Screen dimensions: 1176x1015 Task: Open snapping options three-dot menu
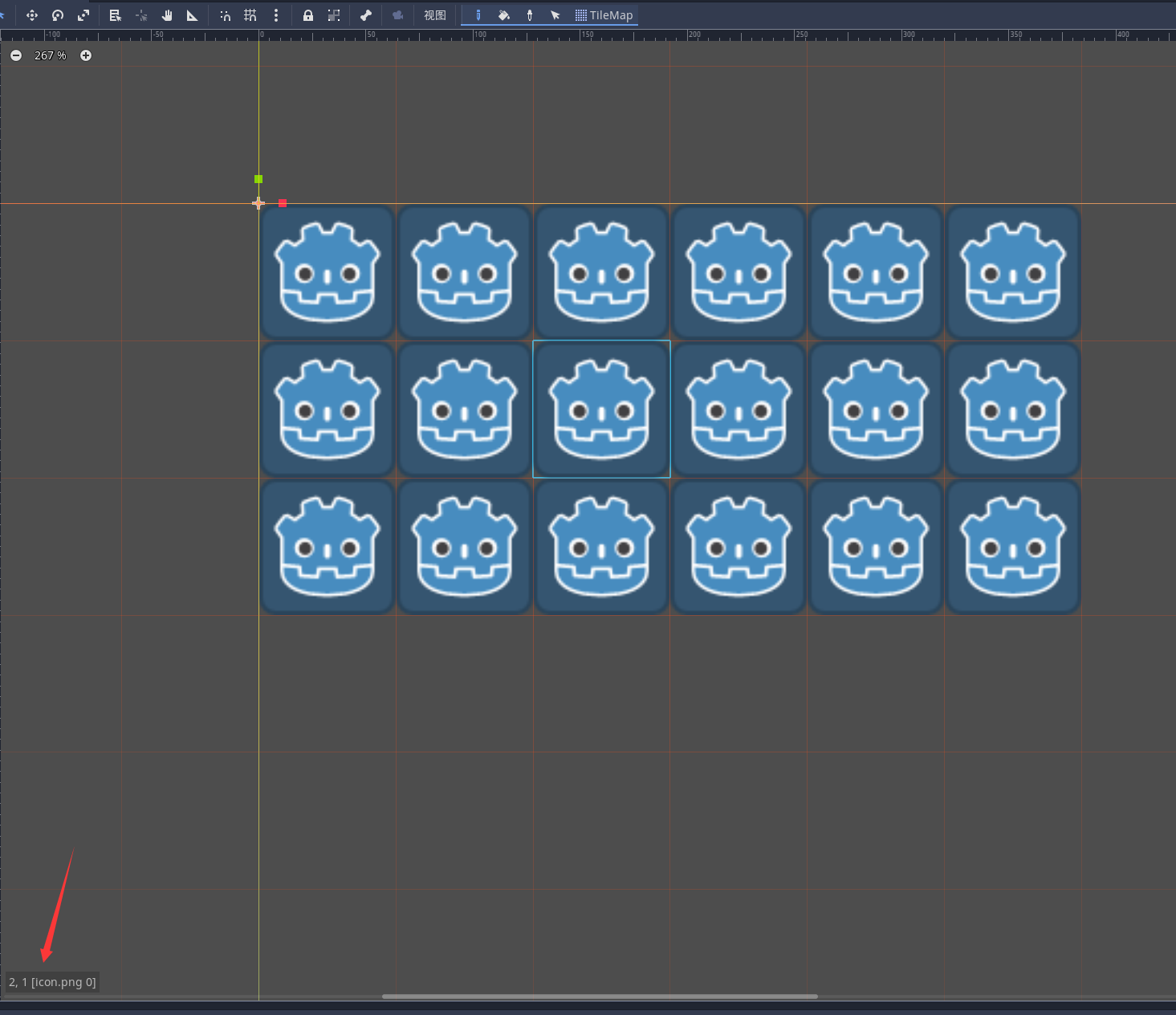[276, 15]
